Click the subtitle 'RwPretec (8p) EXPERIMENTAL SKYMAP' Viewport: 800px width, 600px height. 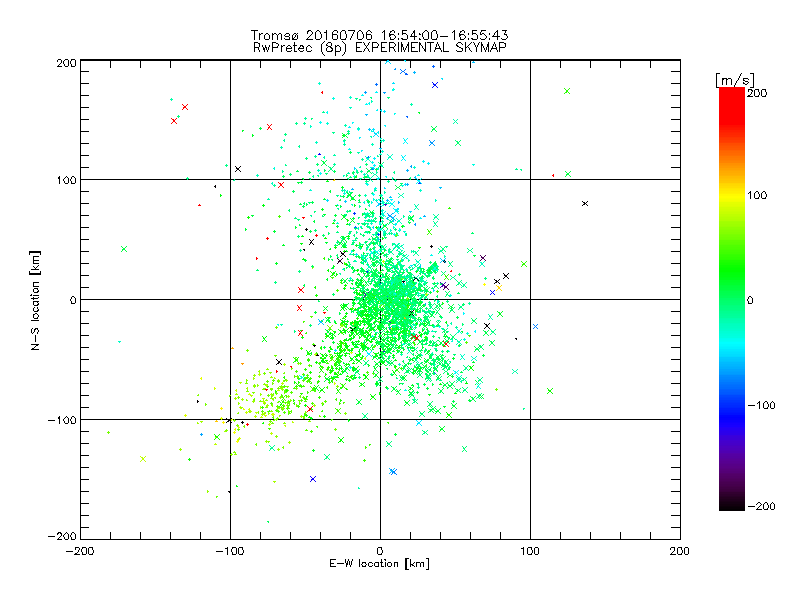click(380, 47)
